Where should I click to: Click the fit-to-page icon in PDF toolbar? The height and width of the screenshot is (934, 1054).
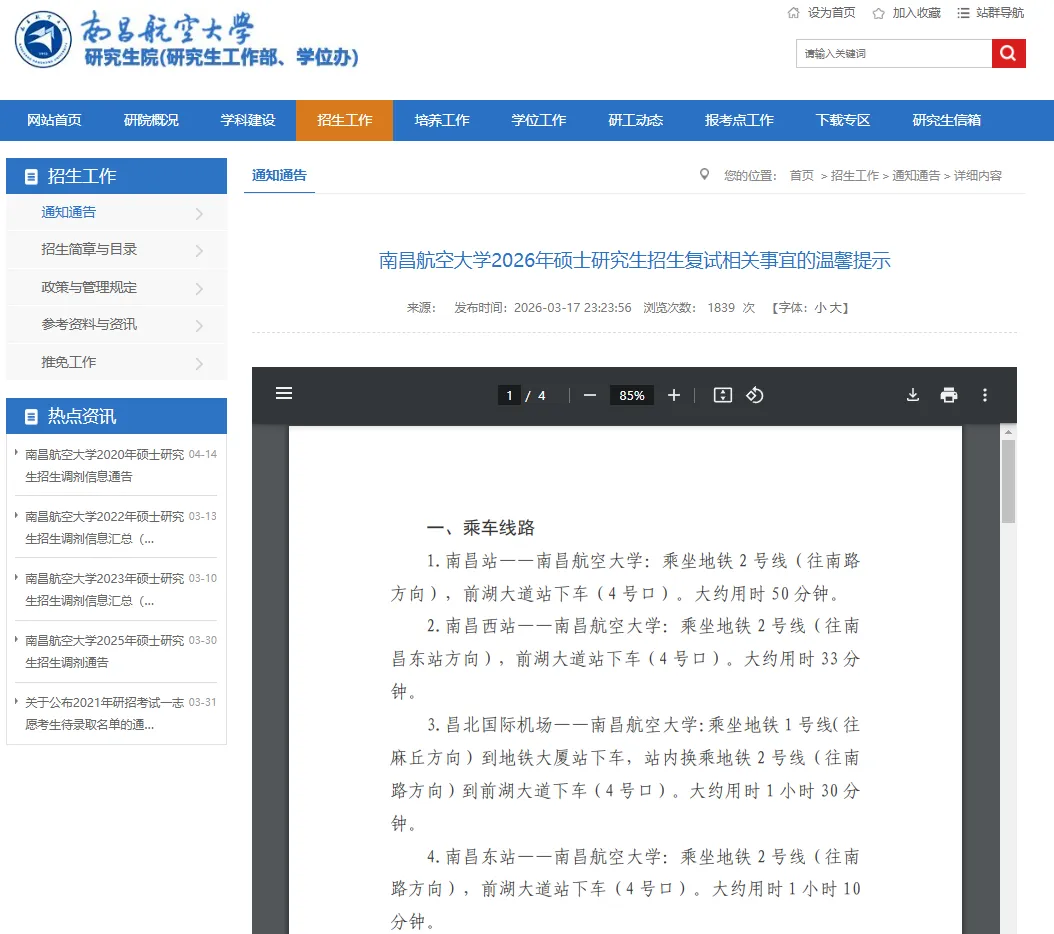pos(723,395)
